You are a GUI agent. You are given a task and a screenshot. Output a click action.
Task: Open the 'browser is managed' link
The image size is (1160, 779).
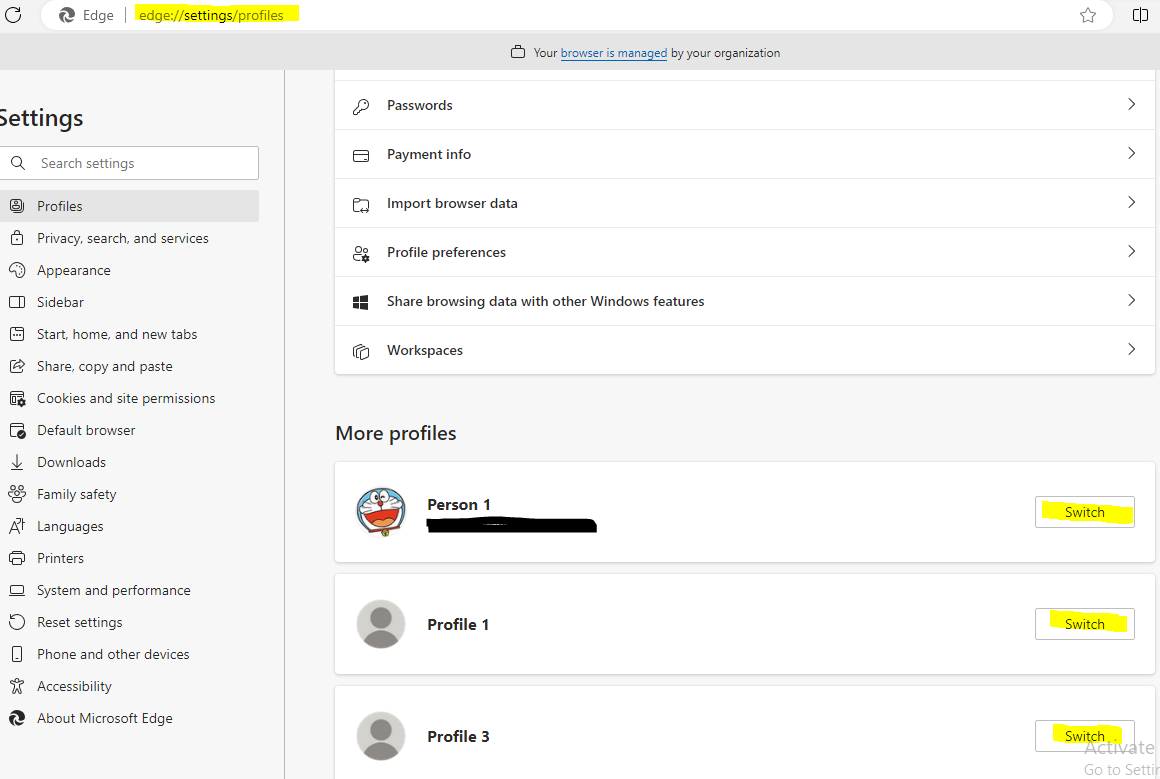[614, 53]
